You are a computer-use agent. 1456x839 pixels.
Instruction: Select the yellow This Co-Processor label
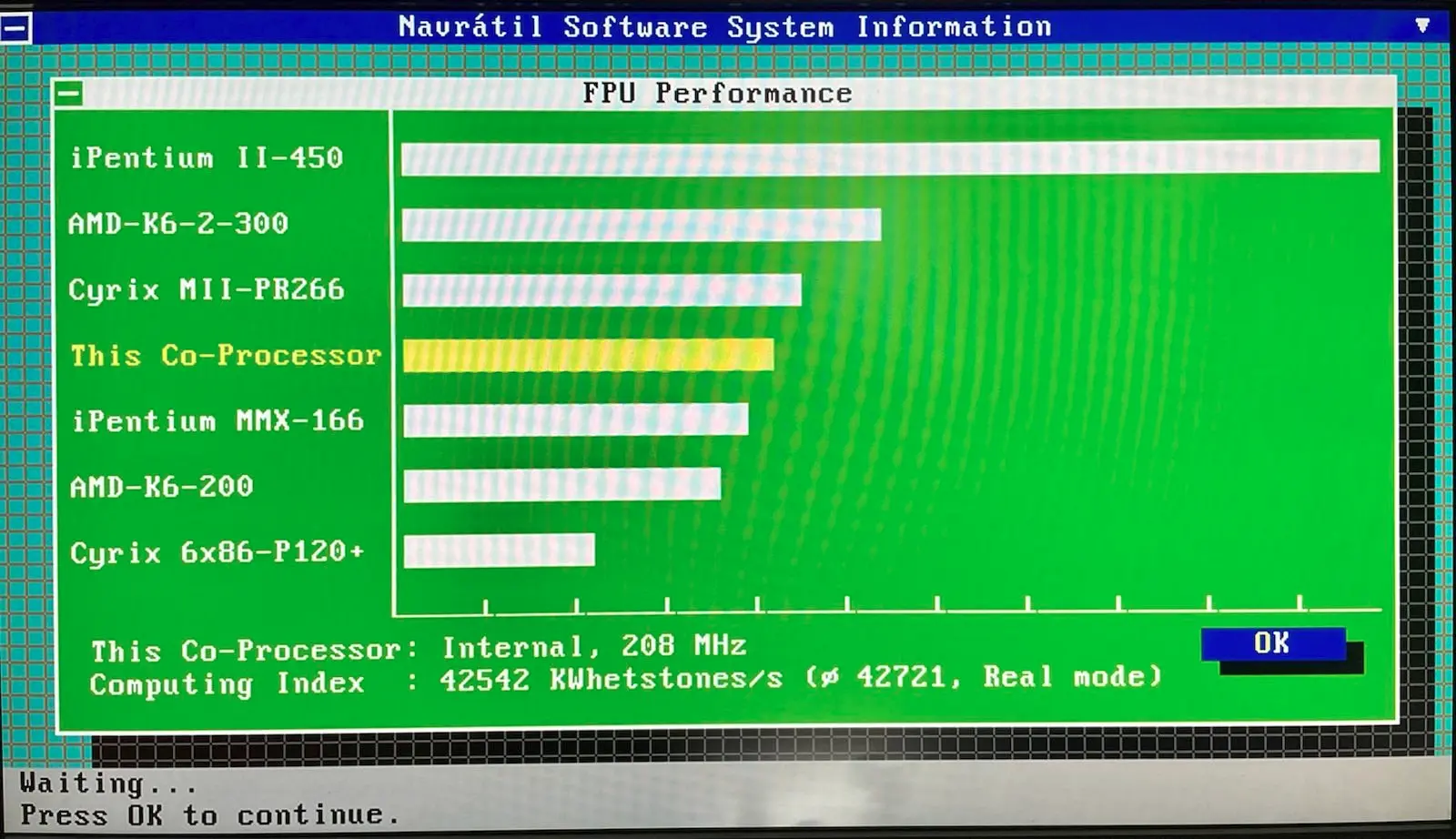pos(226,355)
